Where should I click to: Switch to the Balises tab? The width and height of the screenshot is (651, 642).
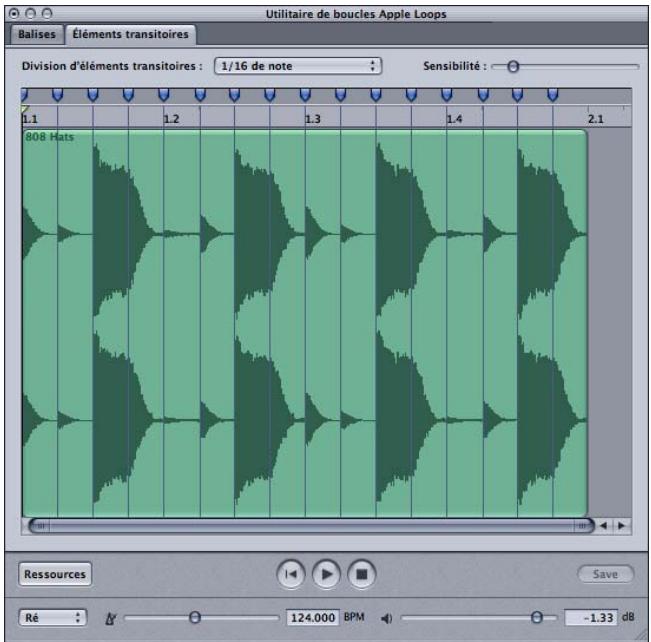pos(37,34)
